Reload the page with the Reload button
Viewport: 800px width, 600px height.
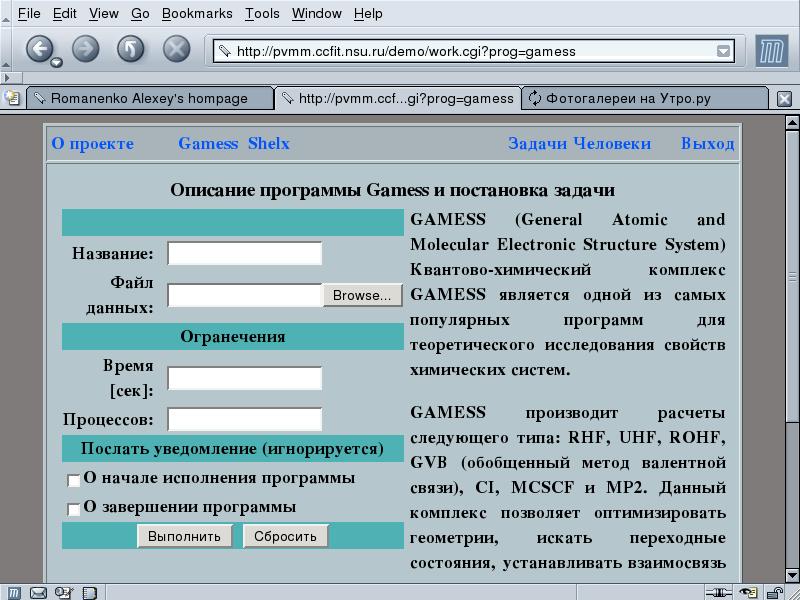pos(131,49)
